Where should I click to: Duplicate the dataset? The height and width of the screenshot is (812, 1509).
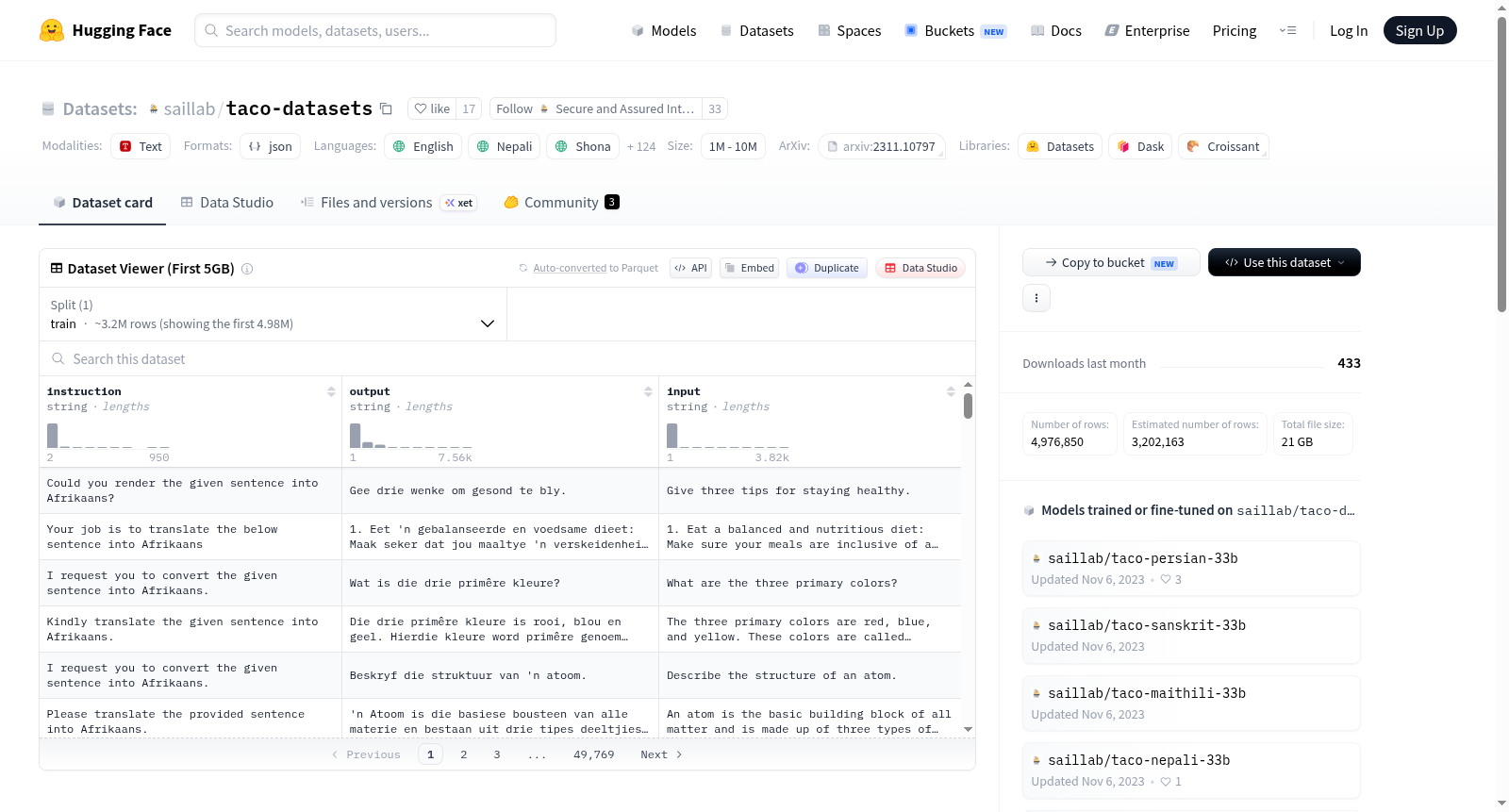point(826,268)
